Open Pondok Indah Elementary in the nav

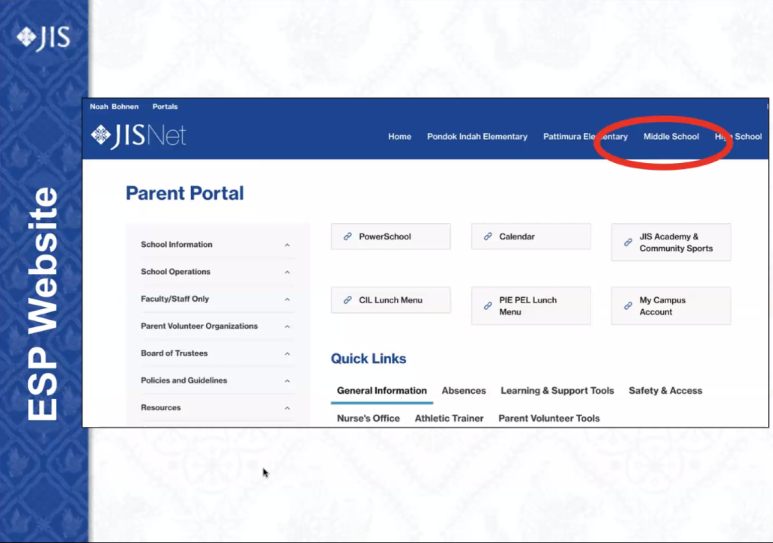click(477, 137)
